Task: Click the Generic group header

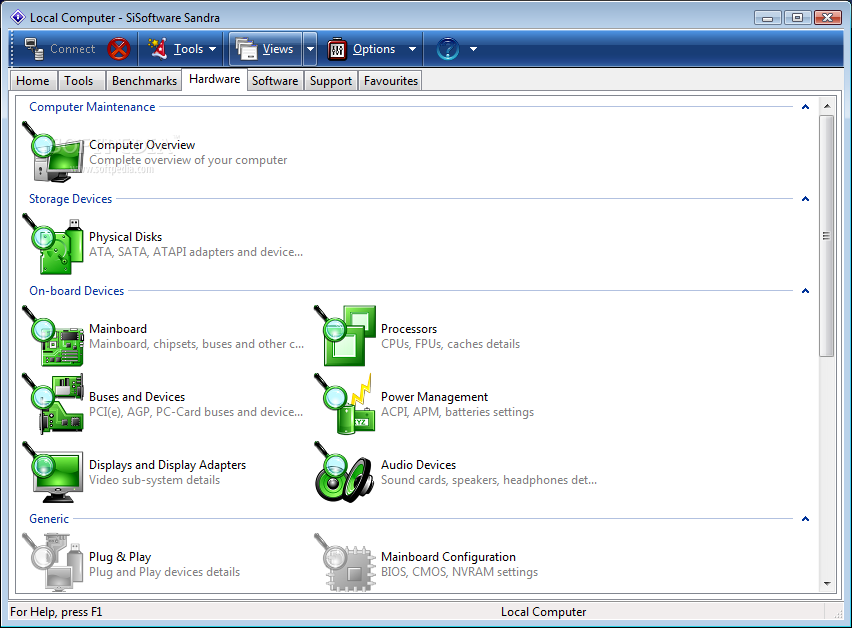Action: [49, 519]
